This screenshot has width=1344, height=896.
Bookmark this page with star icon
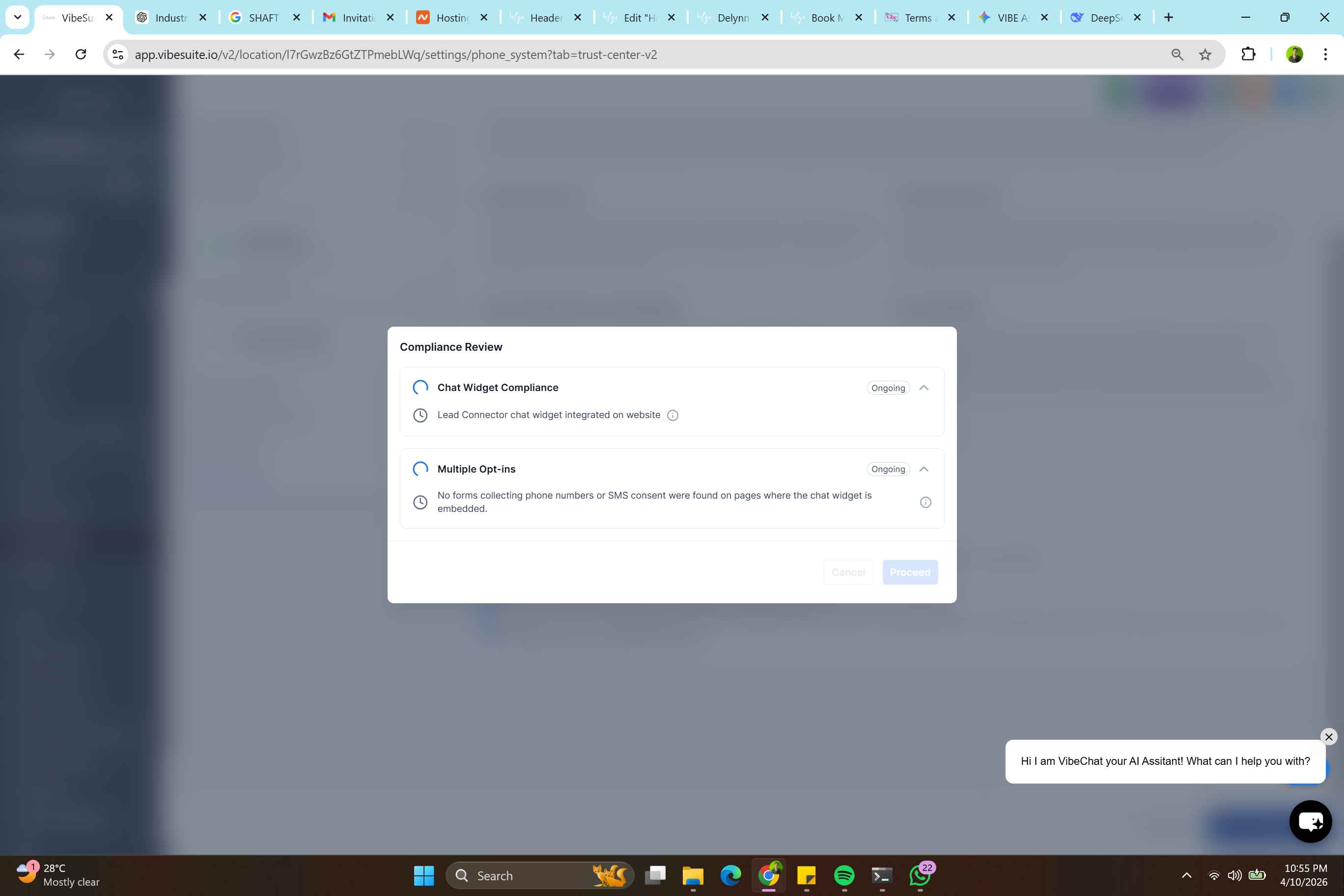pos(1204,55)
